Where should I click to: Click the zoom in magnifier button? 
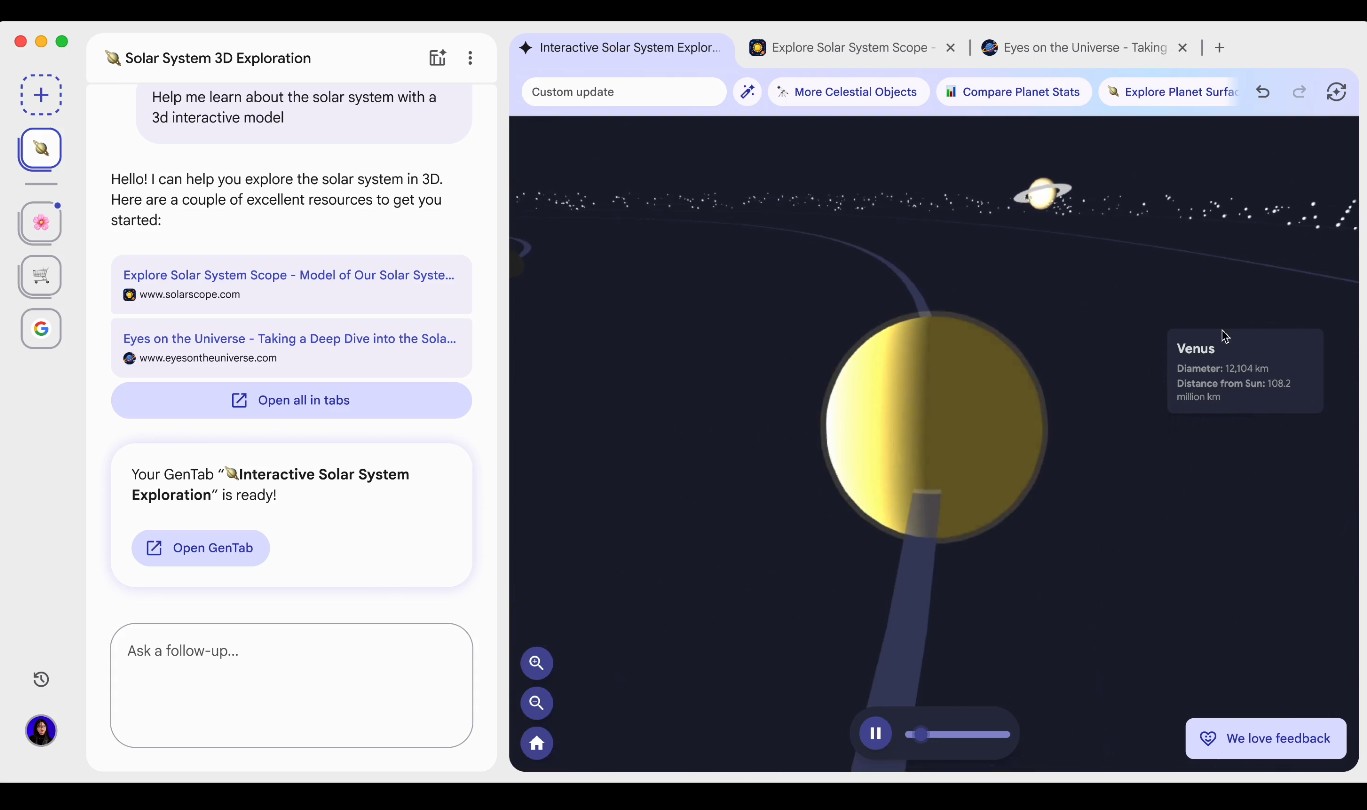[x=537, y=663]
